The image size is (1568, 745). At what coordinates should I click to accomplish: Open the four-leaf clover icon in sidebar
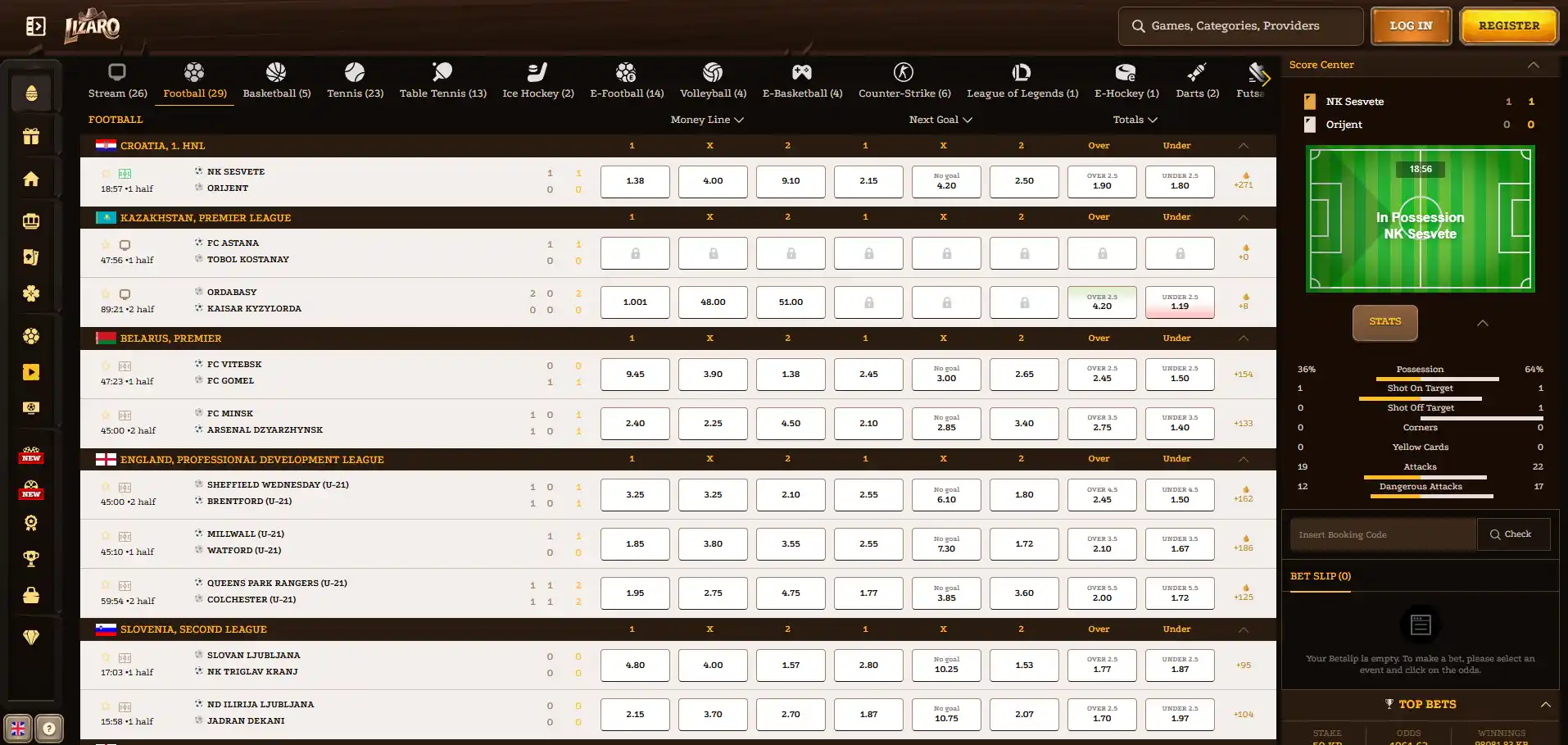(x=31, y=293)
